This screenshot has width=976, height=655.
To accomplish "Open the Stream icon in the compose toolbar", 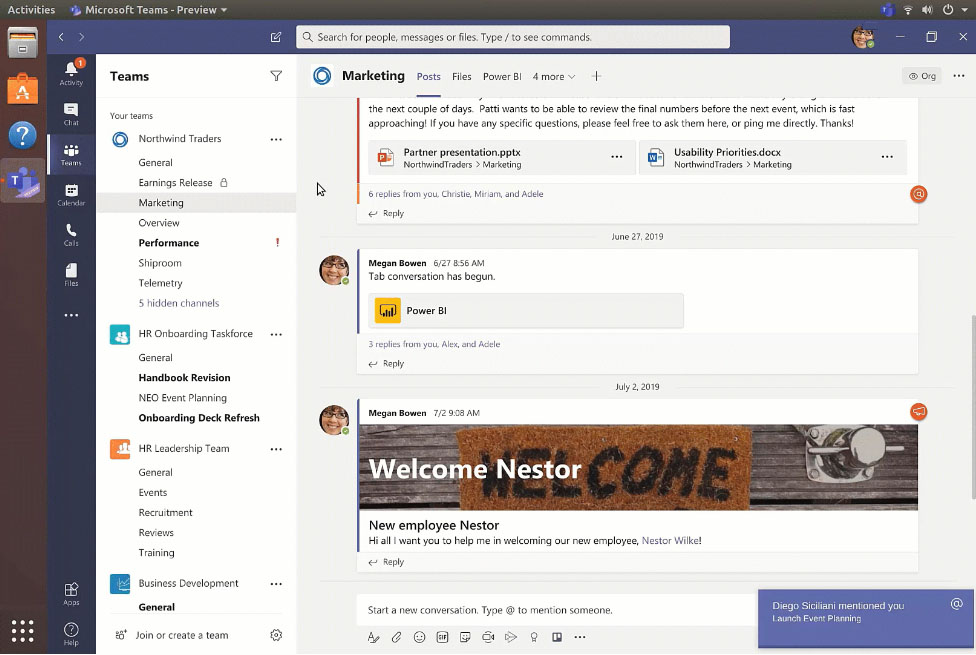I will point(511,637).
